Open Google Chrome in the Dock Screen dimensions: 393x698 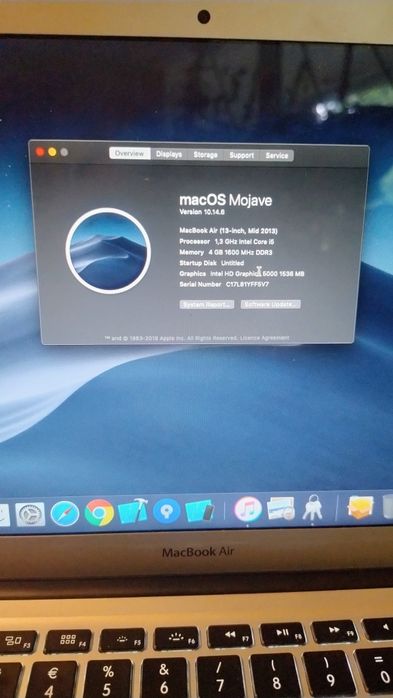[99, 512]
